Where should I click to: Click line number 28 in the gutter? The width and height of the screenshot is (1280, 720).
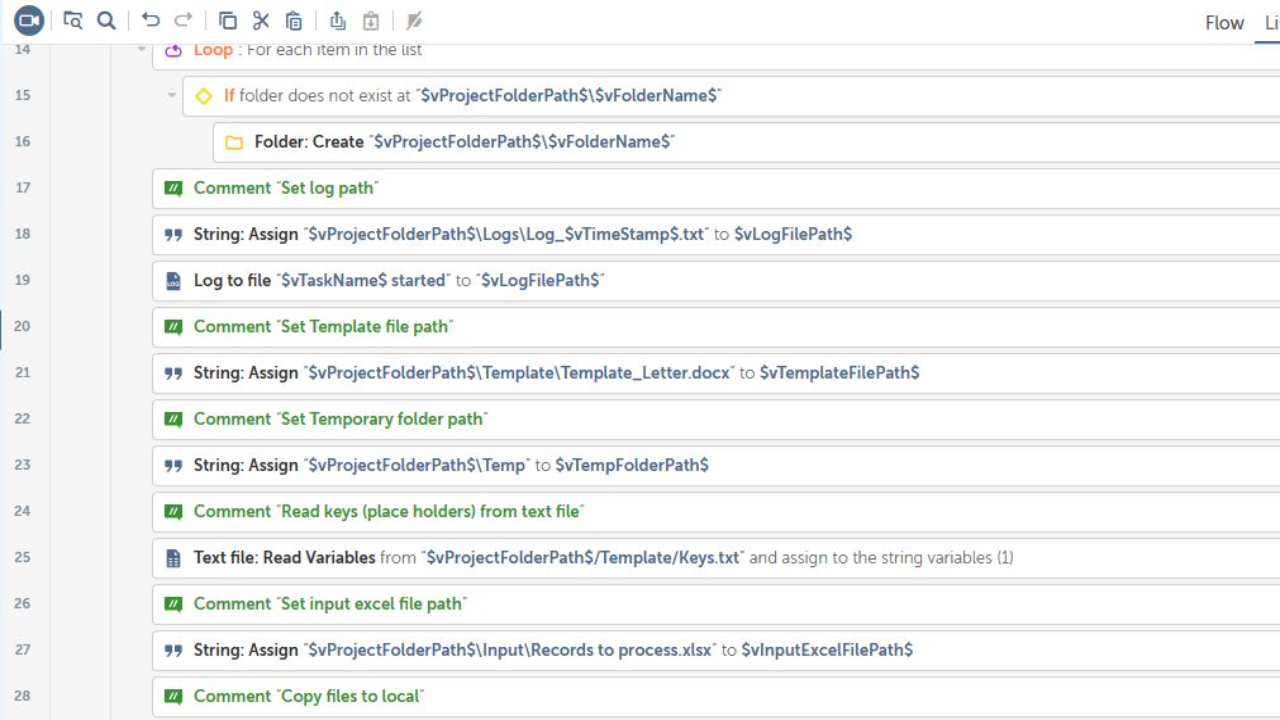click(23, 695)
